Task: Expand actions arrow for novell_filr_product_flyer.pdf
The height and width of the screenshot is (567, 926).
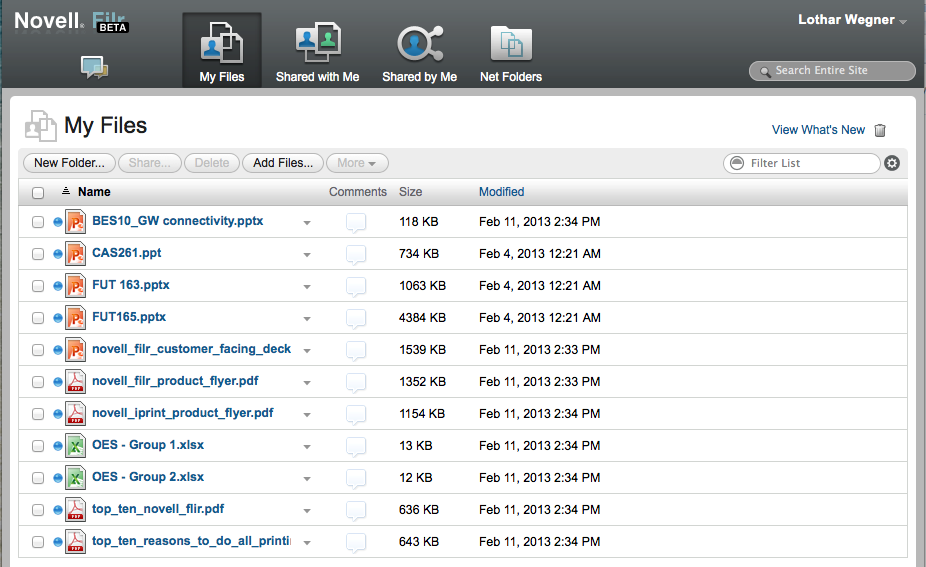Action: click(x=307, y=383)
